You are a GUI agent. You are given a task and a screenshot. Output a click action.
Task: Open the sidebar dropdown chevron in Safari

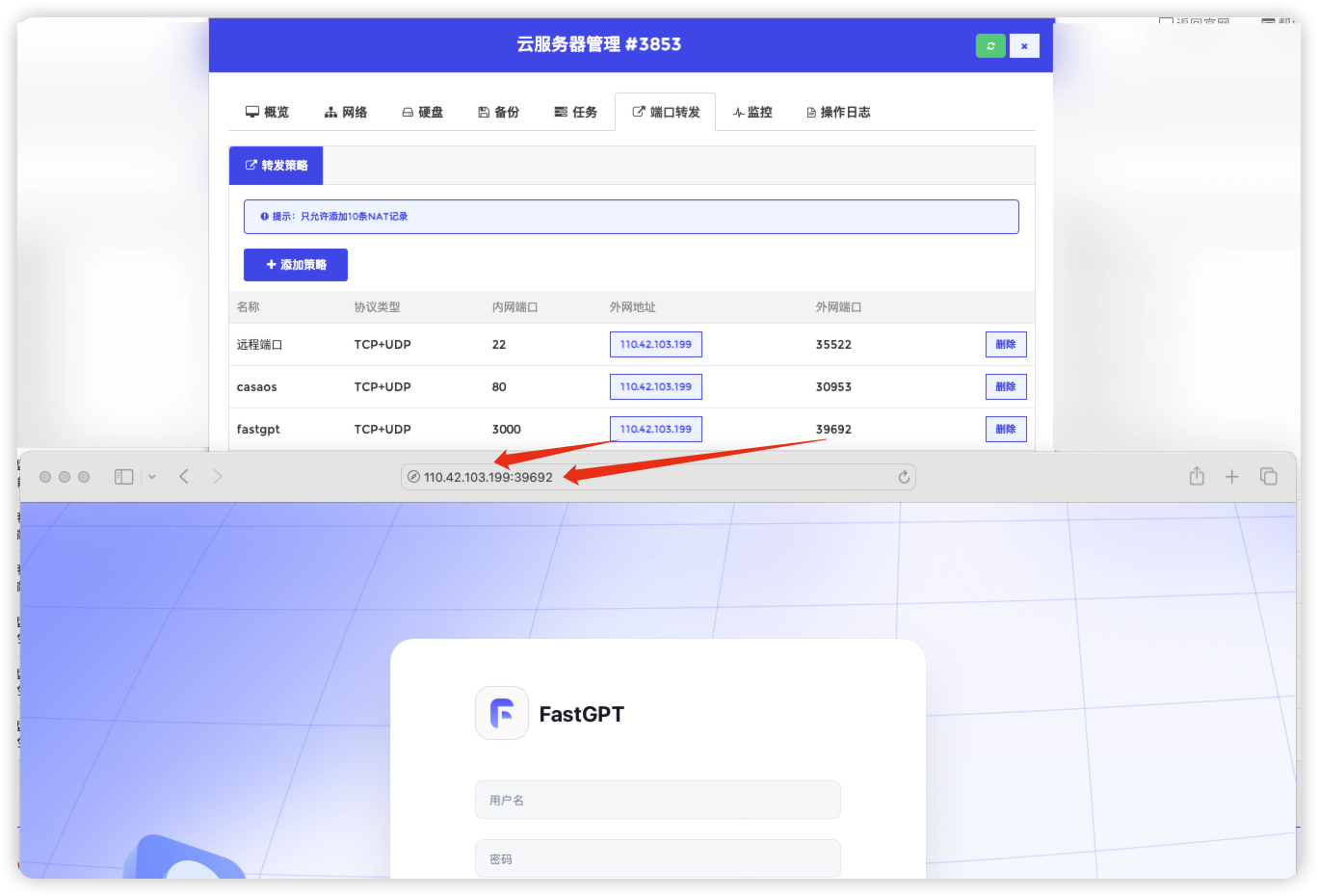coord(152,477)
